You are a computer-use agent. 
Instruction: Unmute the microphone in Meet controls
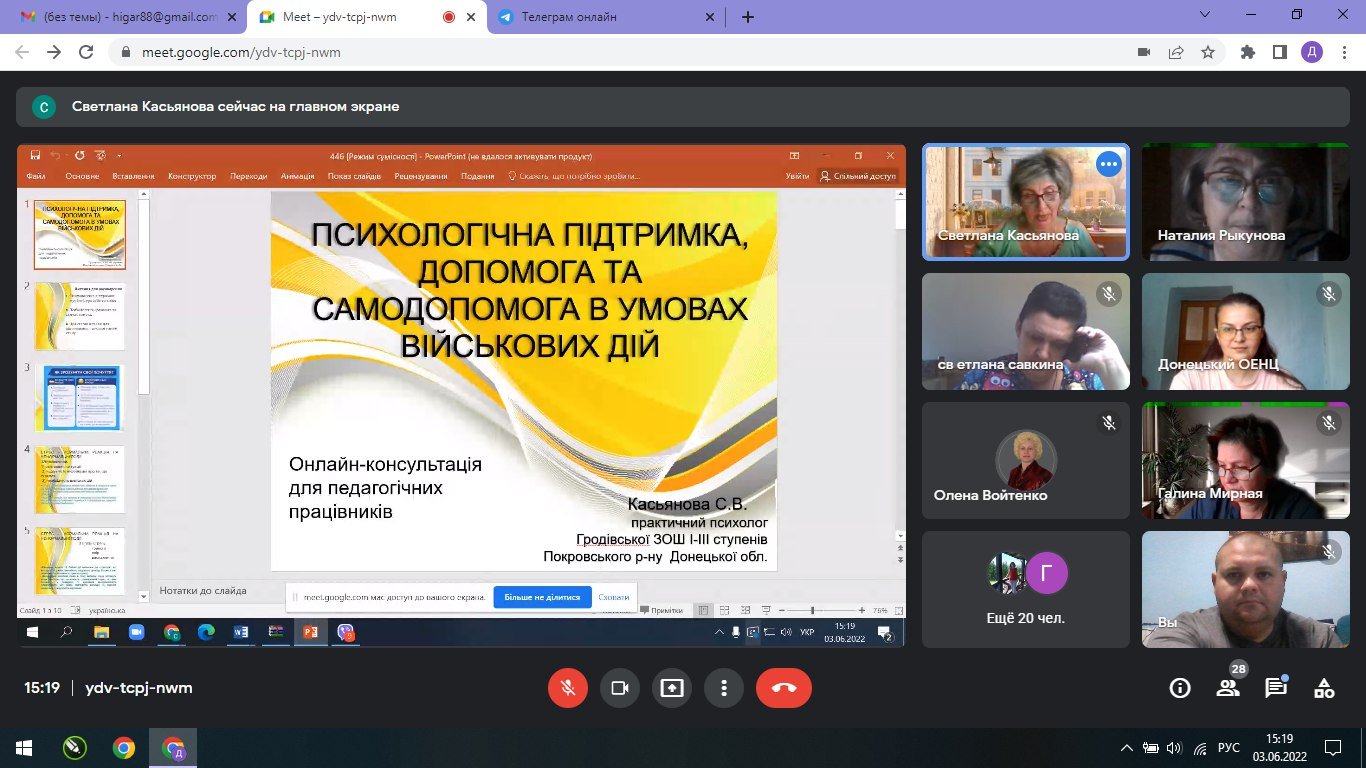pos(568,688)
